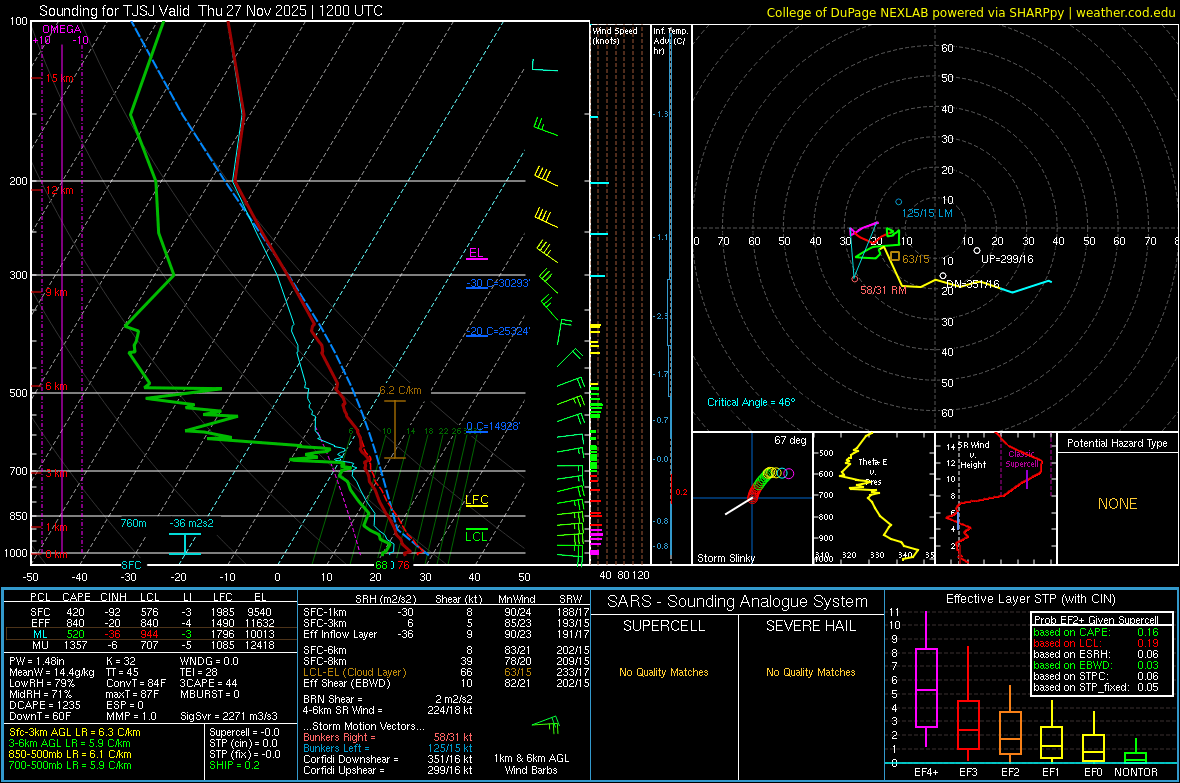This screenshot has width=1180, height=783.
Task: Click the '125/15 LM' hodograph label
Action: pyautogui.click(x=927, y=213)
